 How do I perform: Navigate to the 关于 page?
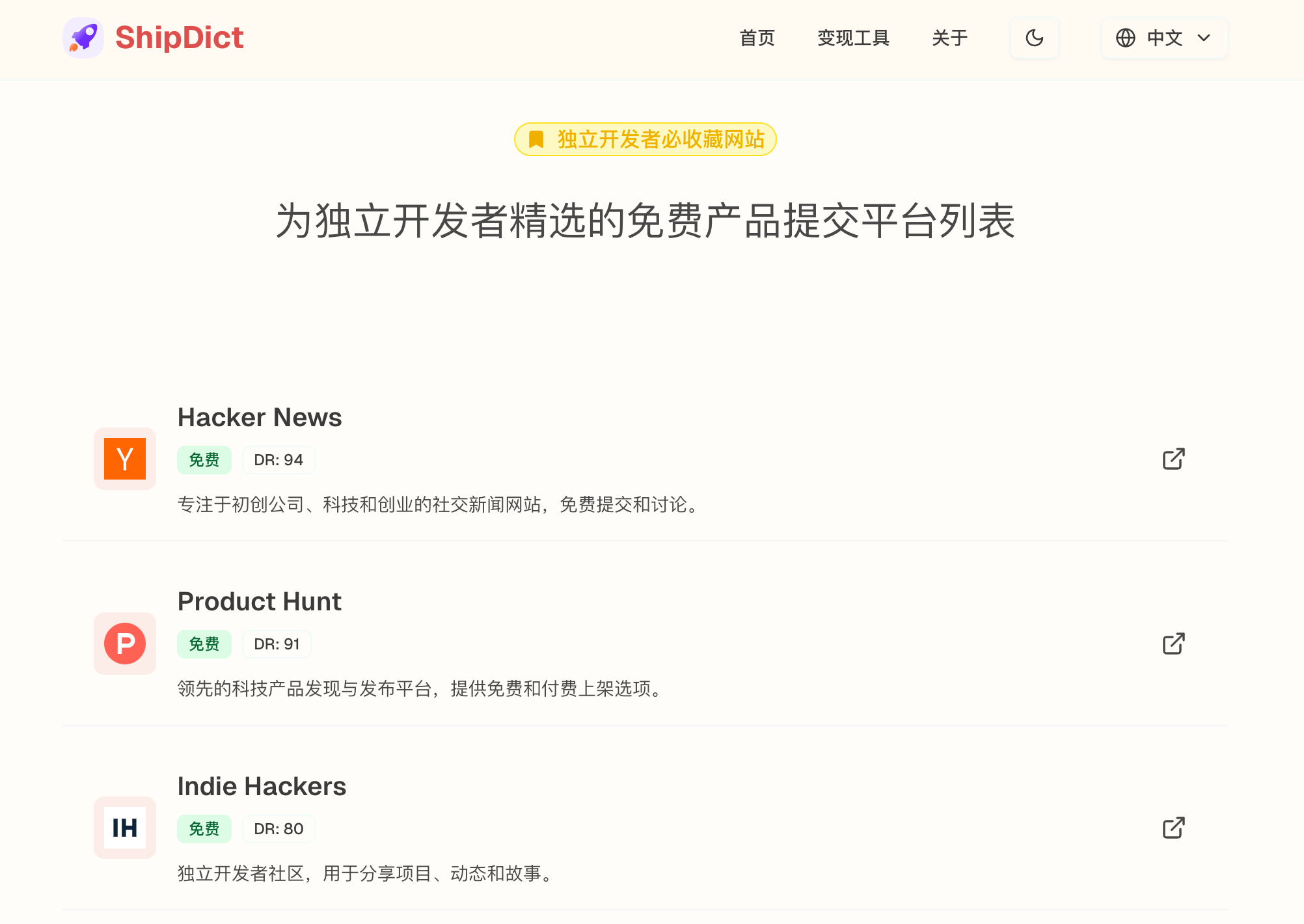click(949, 38)
